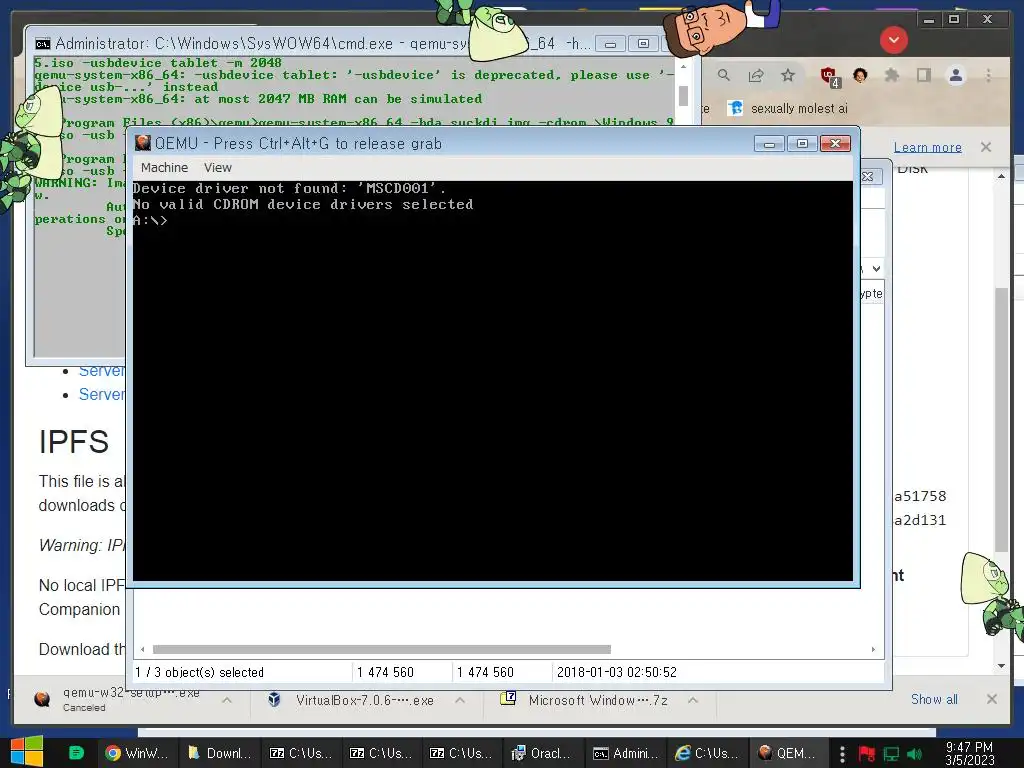Click 7-Zip horizontal scrollbar left arrow
The width and height of the screenshot is (1024, 768).
click(142, 649)
